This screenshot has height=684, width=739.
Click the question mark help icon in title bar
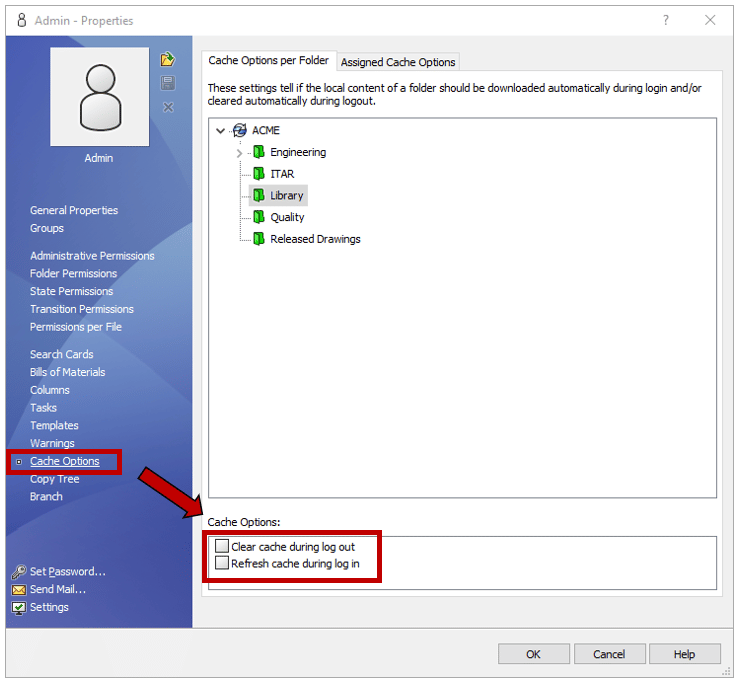click(x=665, y=20)
